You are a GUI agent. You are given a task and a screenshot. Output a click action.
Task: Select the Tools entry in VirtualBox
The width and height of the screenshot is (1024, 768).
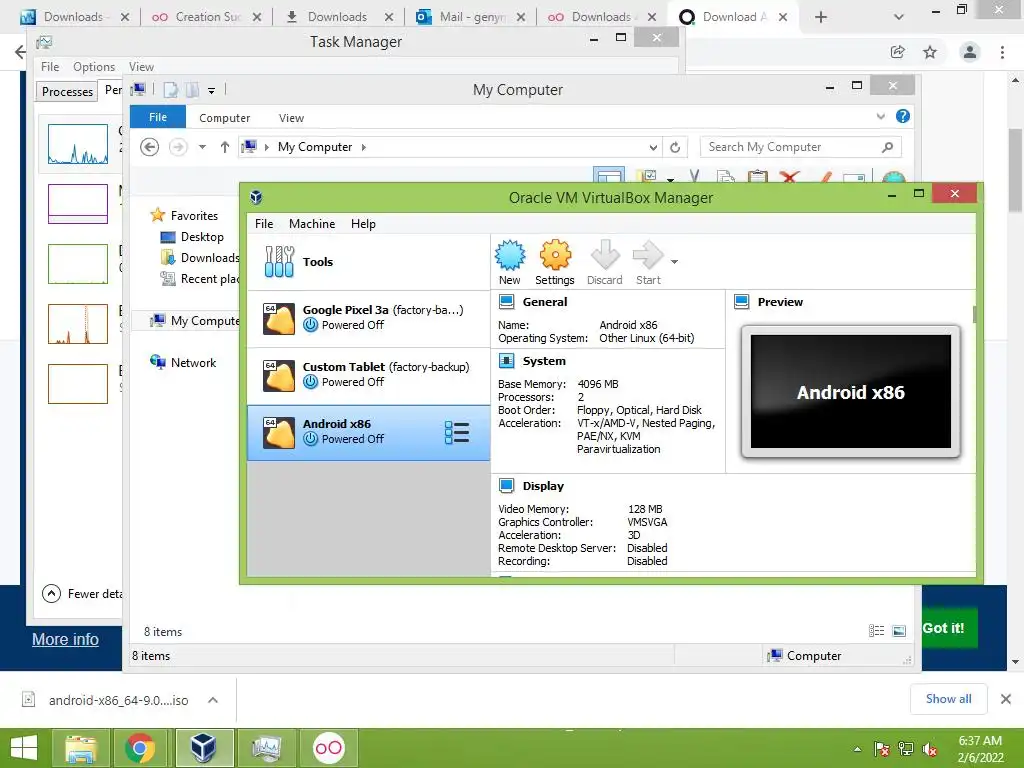(369, 262)
